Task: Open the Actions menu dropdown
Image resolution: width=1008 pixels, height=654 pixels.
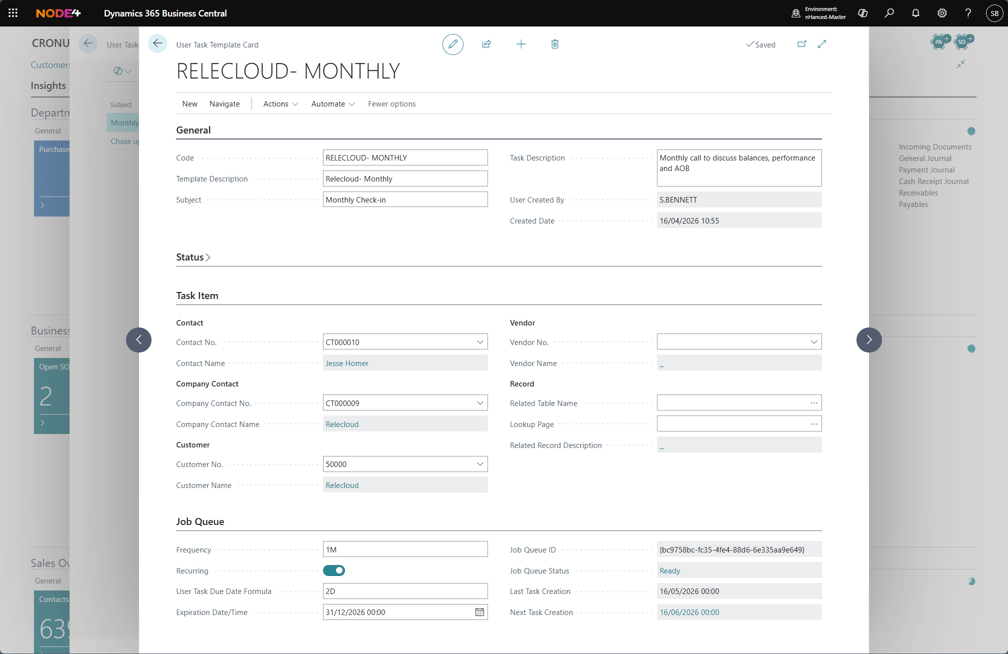Action: coord(280,104)
